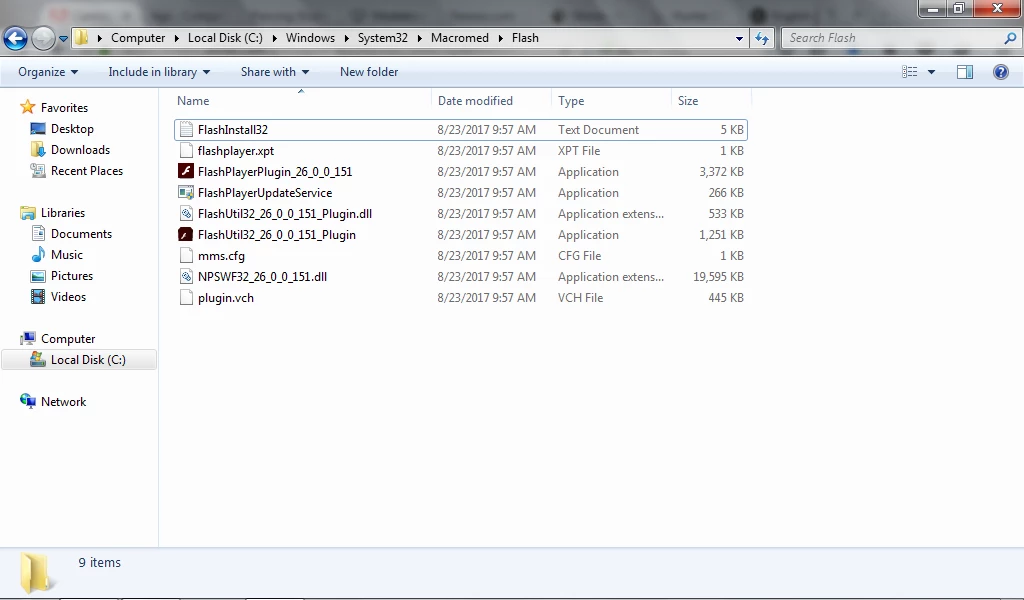This screenshot has width=1024, height=600.
Task: Click the XPT File type cell
Action: pos(579,151)
